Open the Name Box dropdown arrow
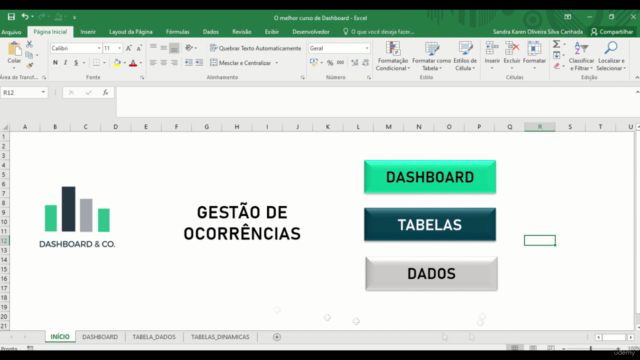640x360 pixels. tap(43, 93)
